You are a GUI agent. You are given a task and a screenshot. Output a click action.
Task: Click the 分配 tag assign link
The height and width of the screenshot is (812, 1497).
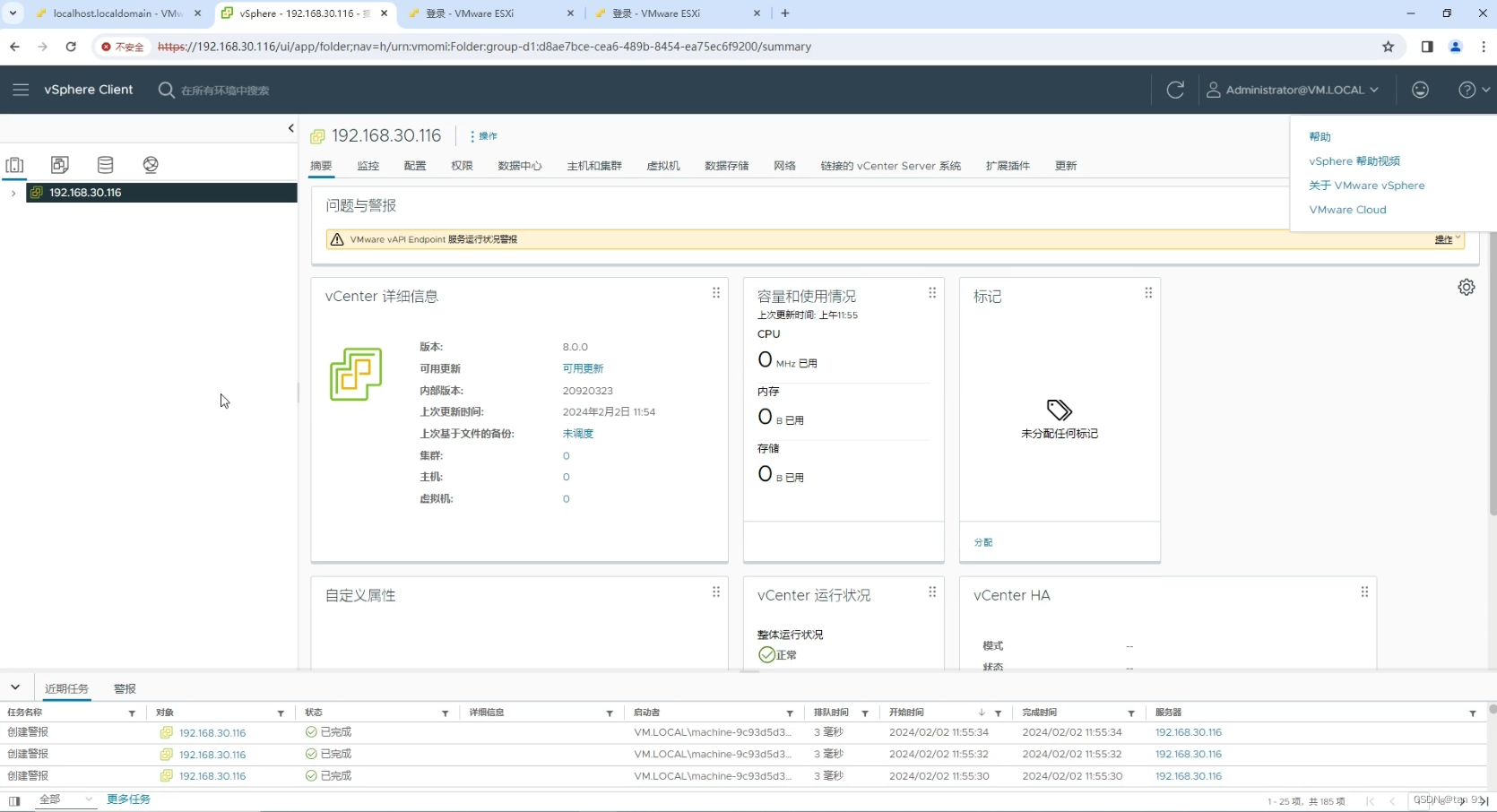[983, 542]
